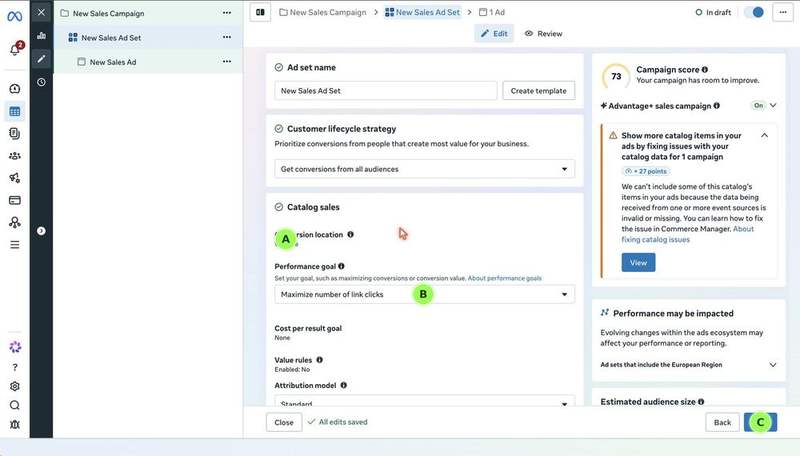This screenshot has width=800, height=456.
Task: Open the account overview gauge icon
Action: click(x=15, y=89)
